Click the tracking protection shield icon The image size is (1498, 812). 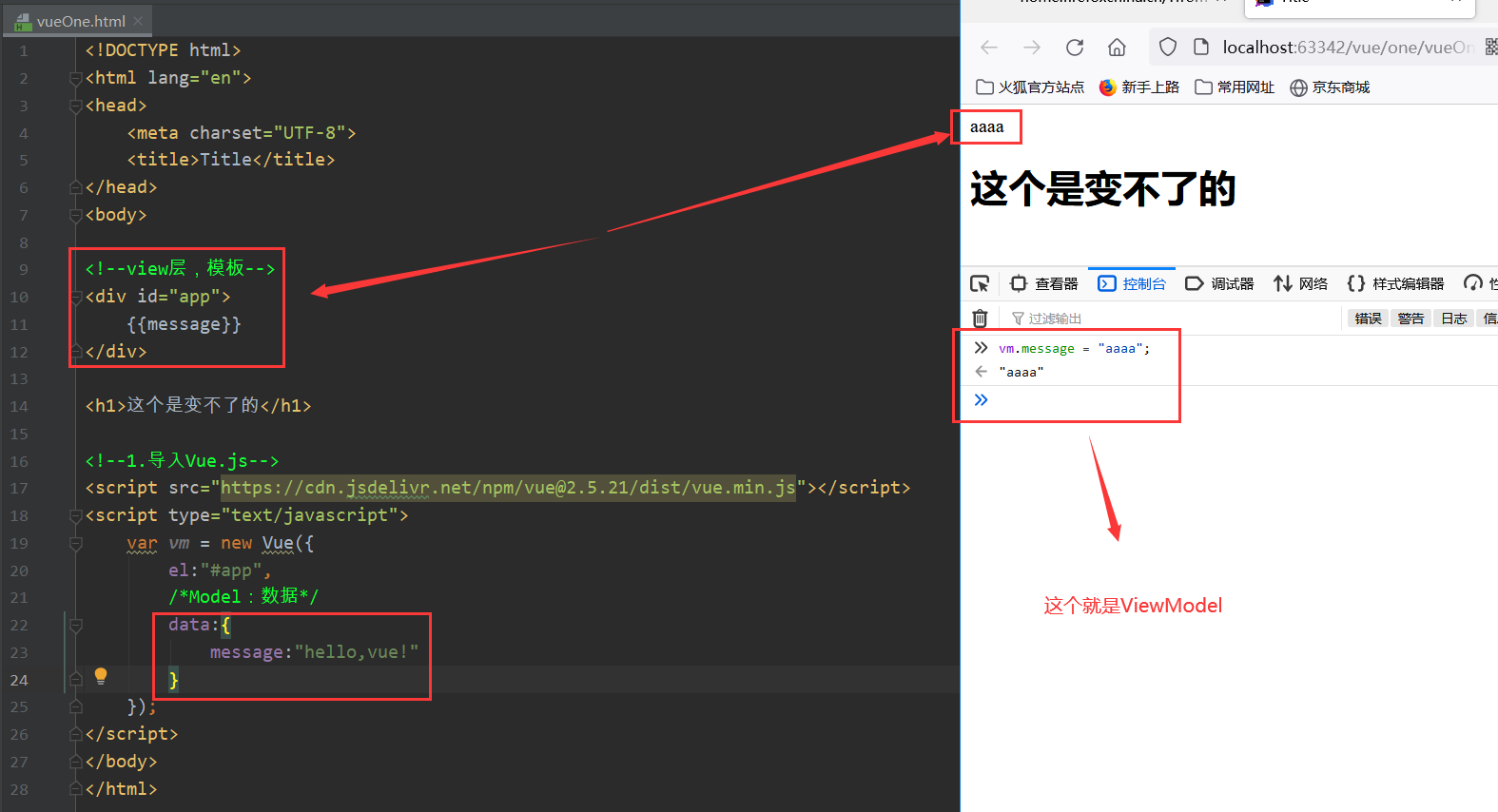point(1168,48)
